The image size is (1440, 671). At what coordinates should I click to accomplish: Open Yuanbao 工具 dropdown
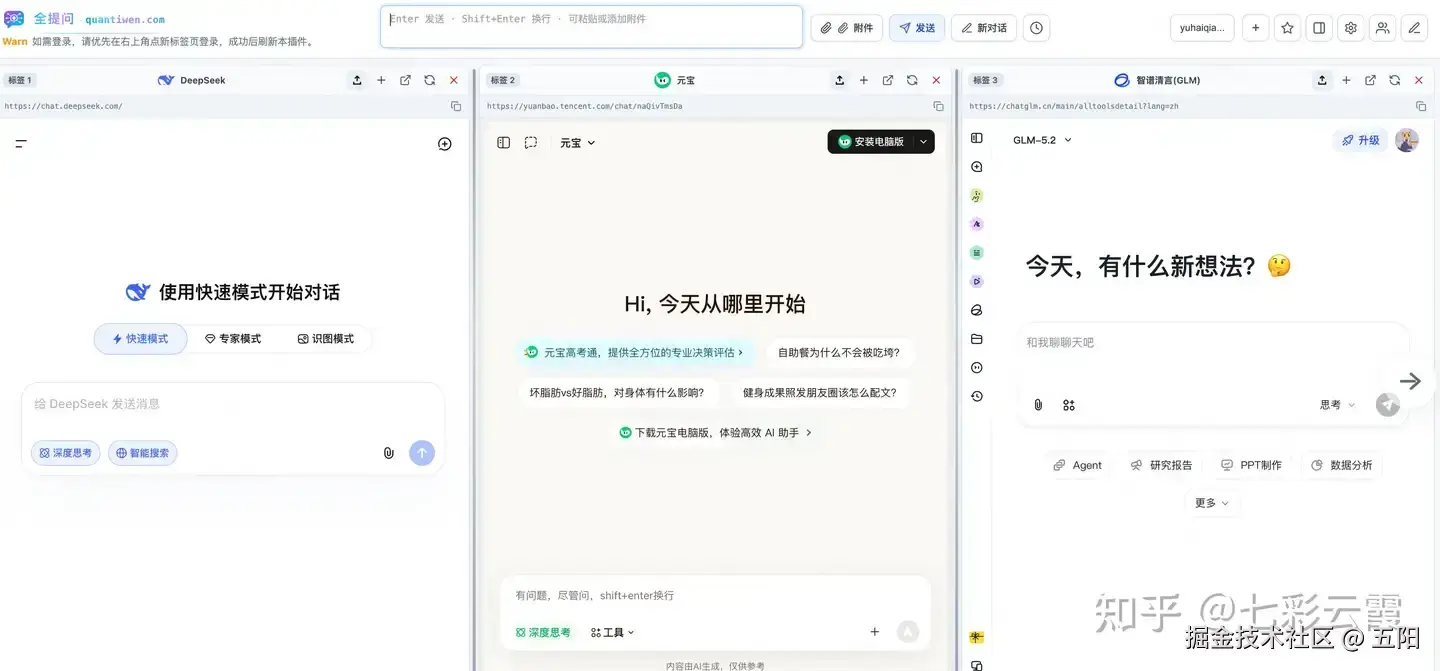click(x=613, y=632)
